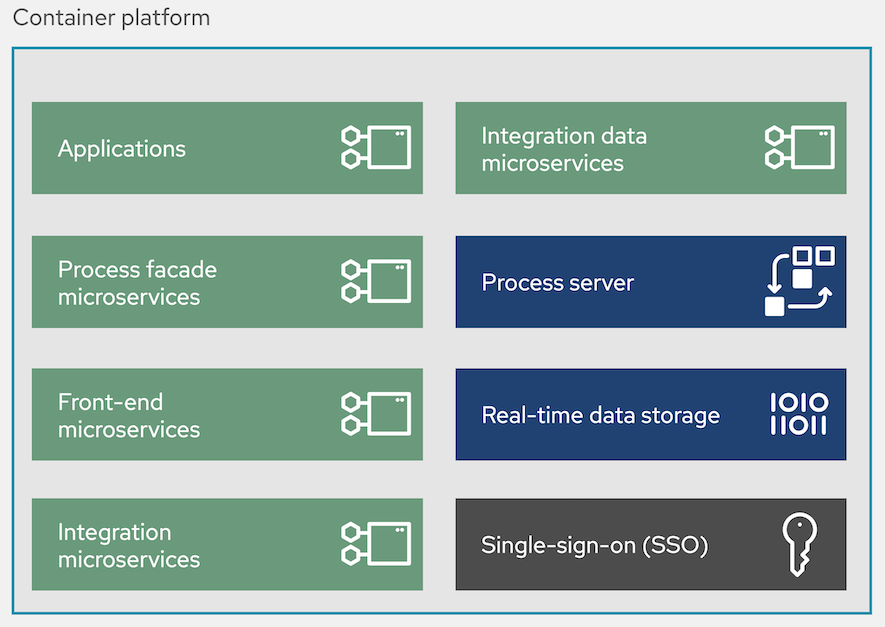Viewport: 885px width, 627px height.
Task: Select the Integration data microservices label
Action: pyautogui.click(x=564, y=149)
